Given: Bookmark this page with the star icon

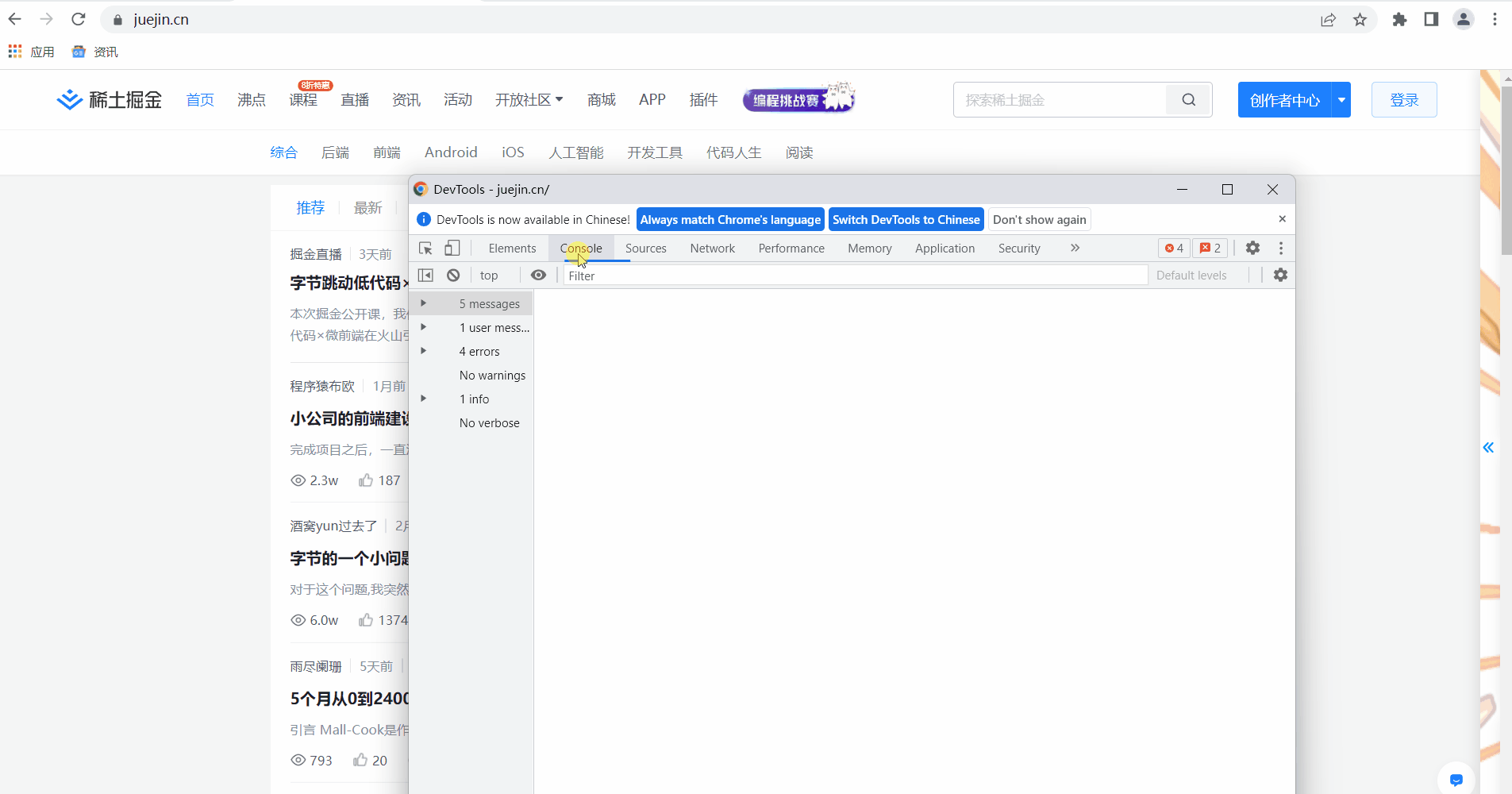Looking at the screenshot, I should [x=1360, y=20].
